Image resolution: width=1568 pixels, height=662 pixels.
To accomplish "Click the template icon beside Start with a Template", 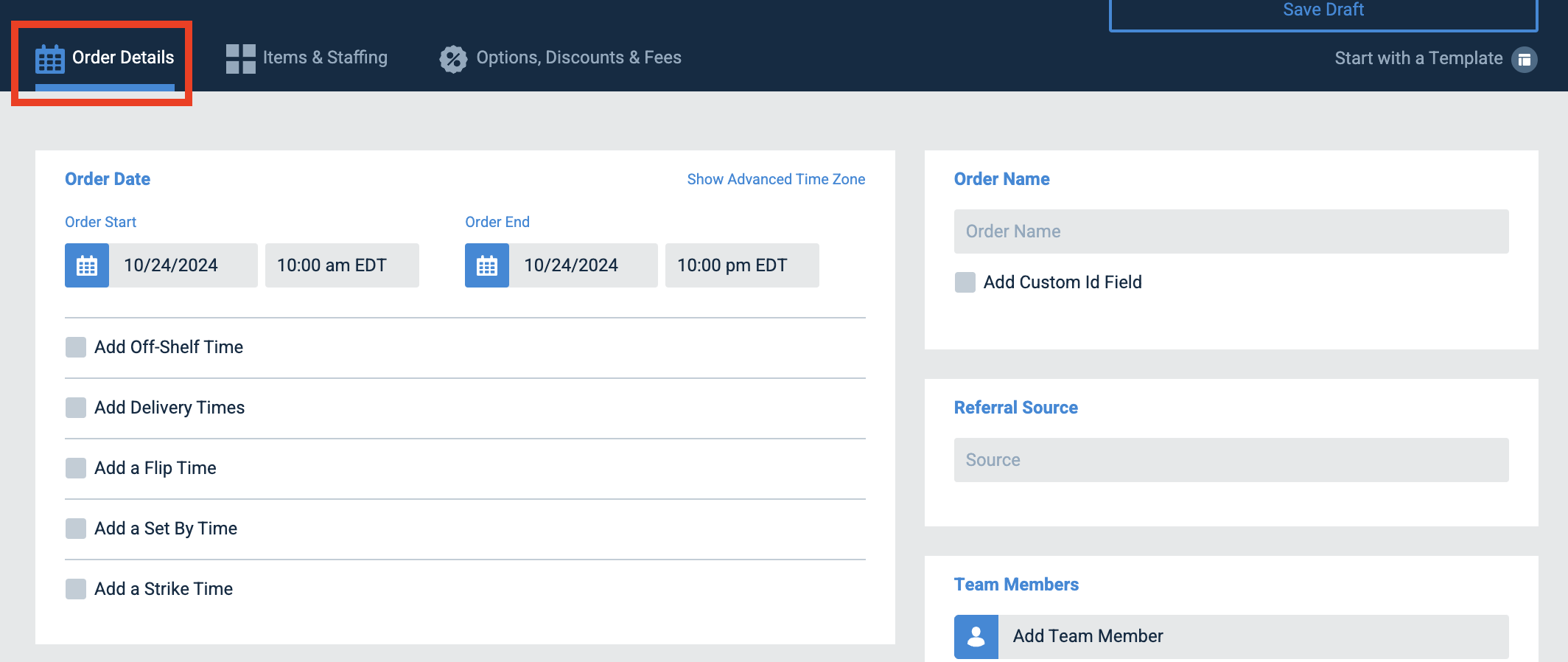I will coord(1525,59).
